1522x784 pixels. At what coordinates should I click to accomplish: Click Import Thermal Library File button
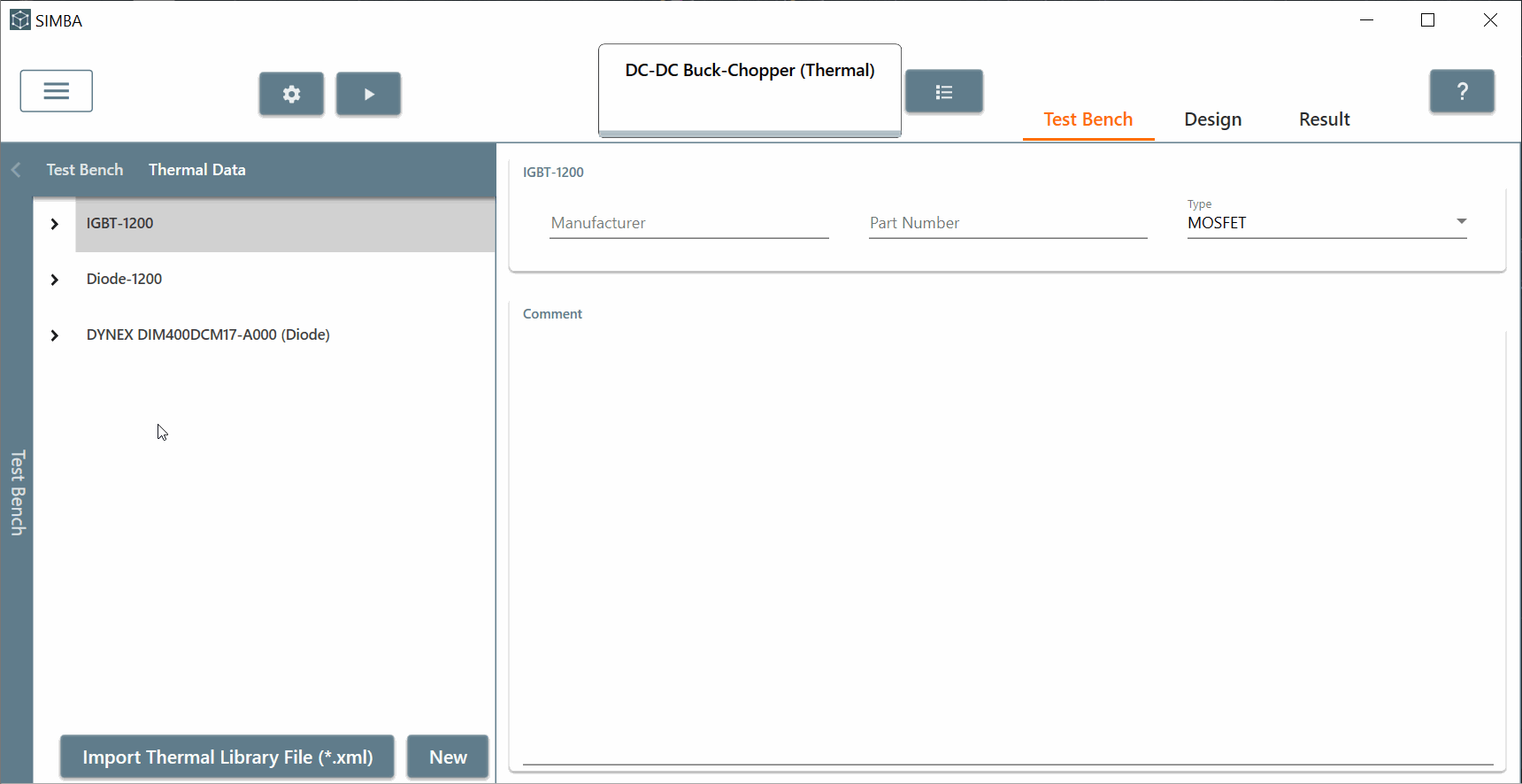pos(227,757)
